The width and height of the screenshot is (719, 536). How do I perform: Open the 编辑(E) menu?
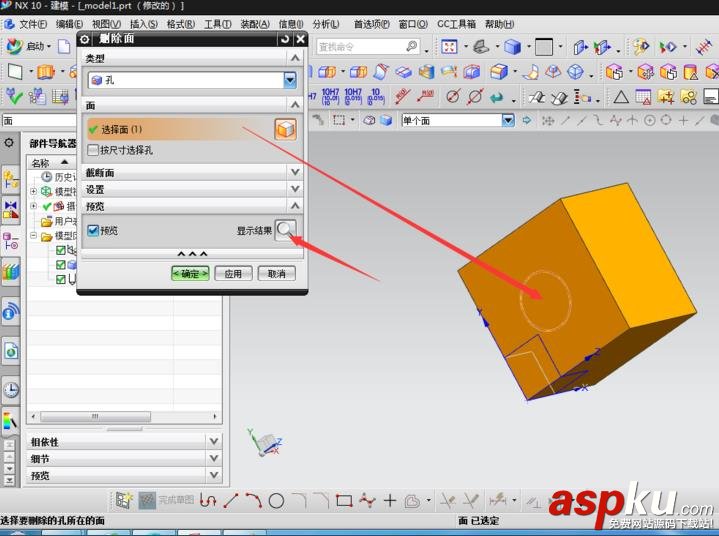pyautogui.click(x=69, y=24)
